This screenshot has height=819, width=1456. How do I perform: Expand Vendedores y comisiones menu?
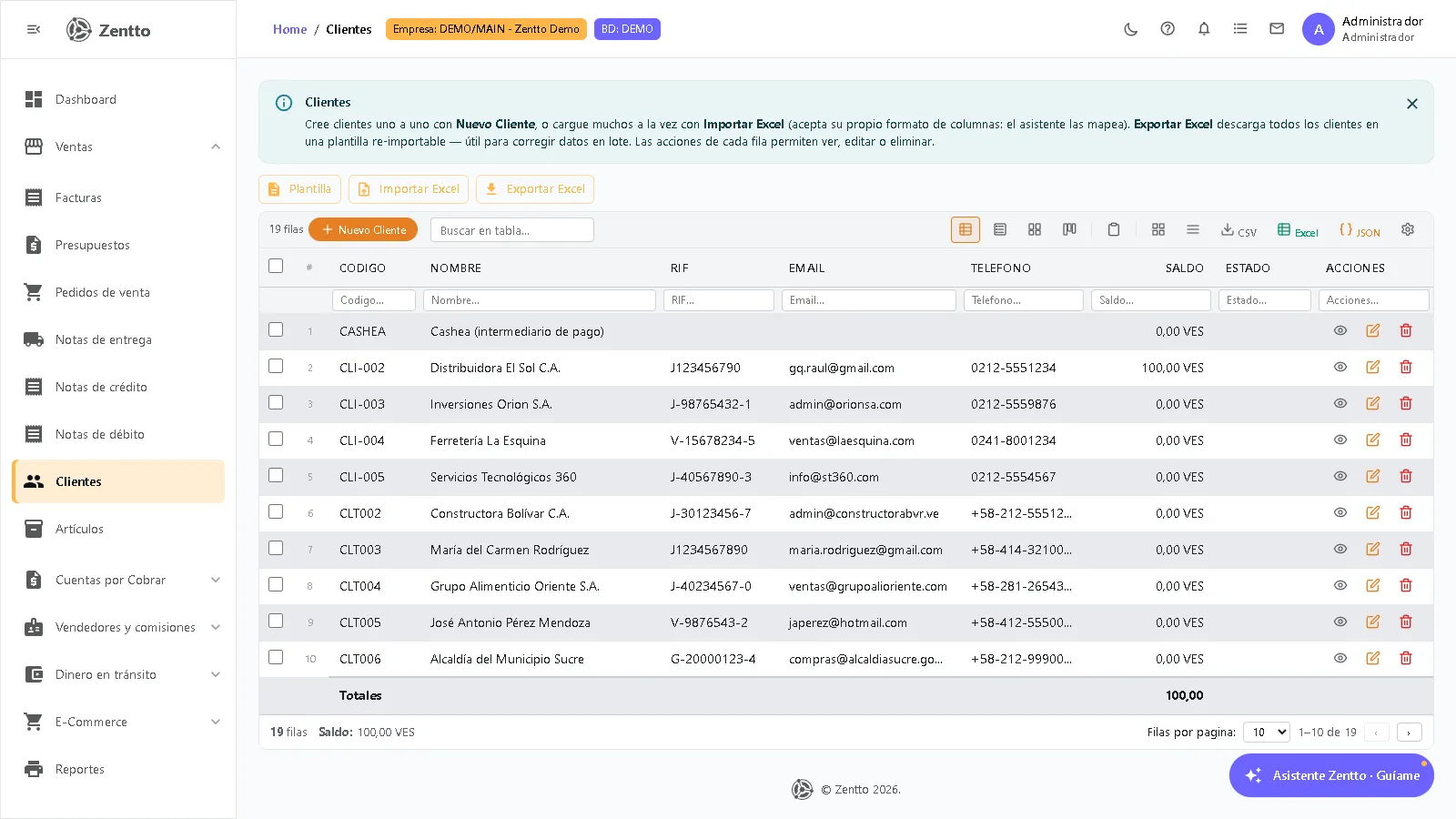click(216, 627)
